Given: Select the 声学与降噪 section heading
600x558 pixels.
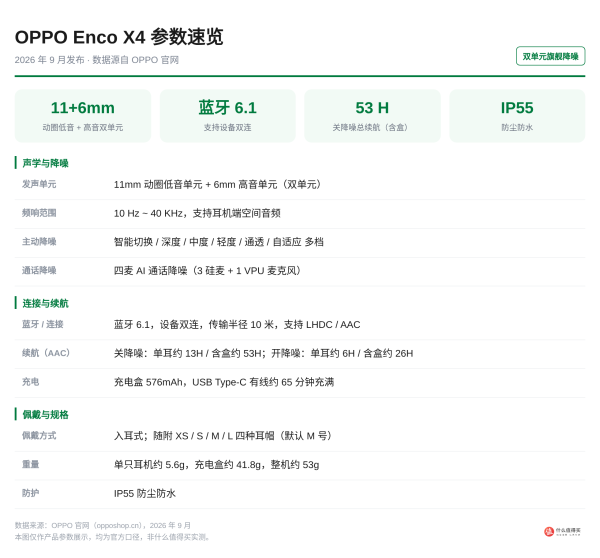Looking at the screenshot, I should (x=45, y=163).
